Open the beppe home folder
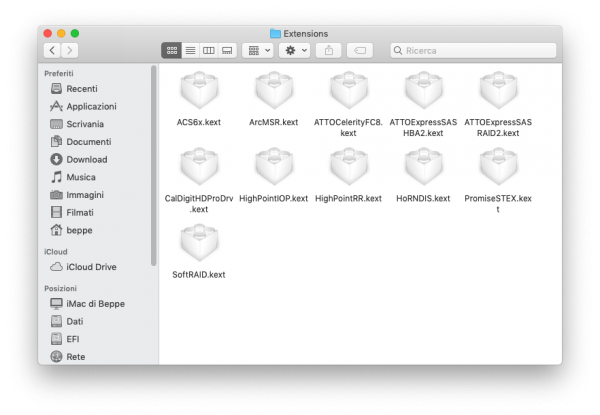The width and height of the screenshot is (600, 415). pos(72,230)
